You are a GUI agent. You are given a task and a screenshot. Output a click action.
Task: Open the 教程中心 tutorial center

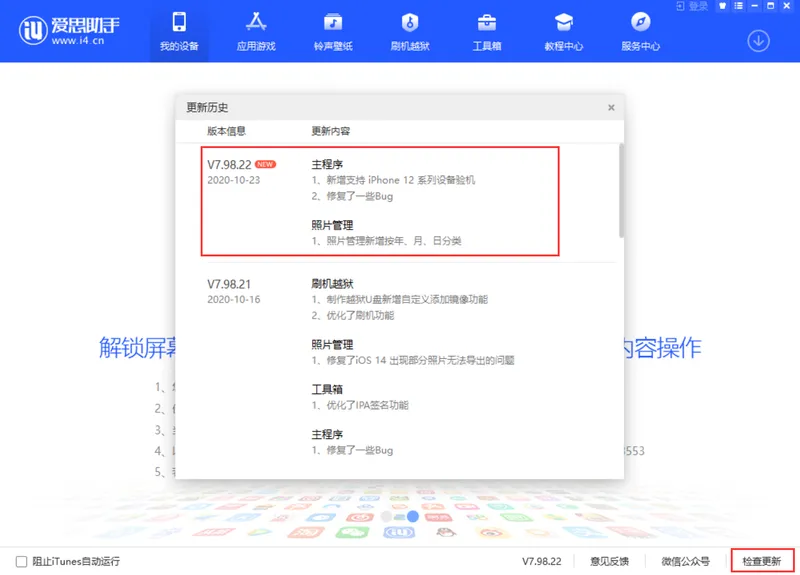(x=564, y=32)
